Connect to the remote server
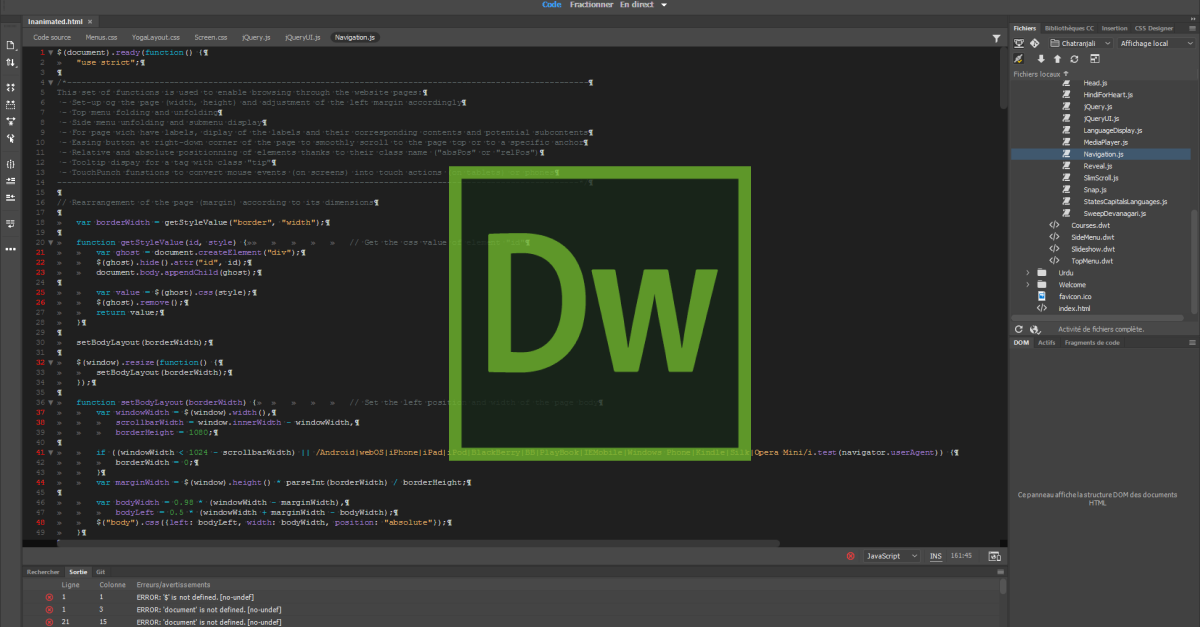1200x627 pixels. (1016, 58)
